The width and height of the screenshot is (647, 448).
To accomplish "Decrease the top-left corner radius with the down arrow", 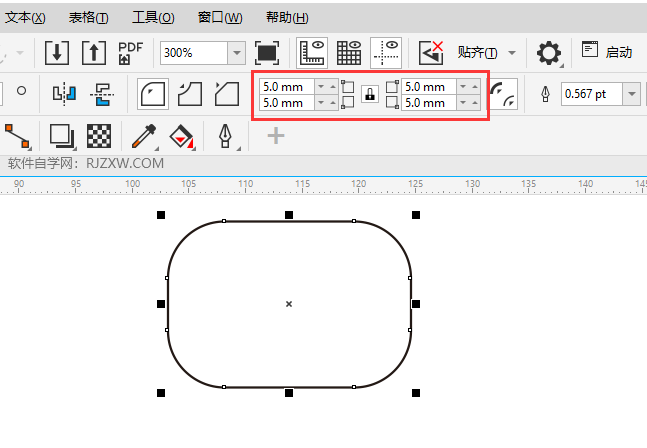I will coord(321,87).
